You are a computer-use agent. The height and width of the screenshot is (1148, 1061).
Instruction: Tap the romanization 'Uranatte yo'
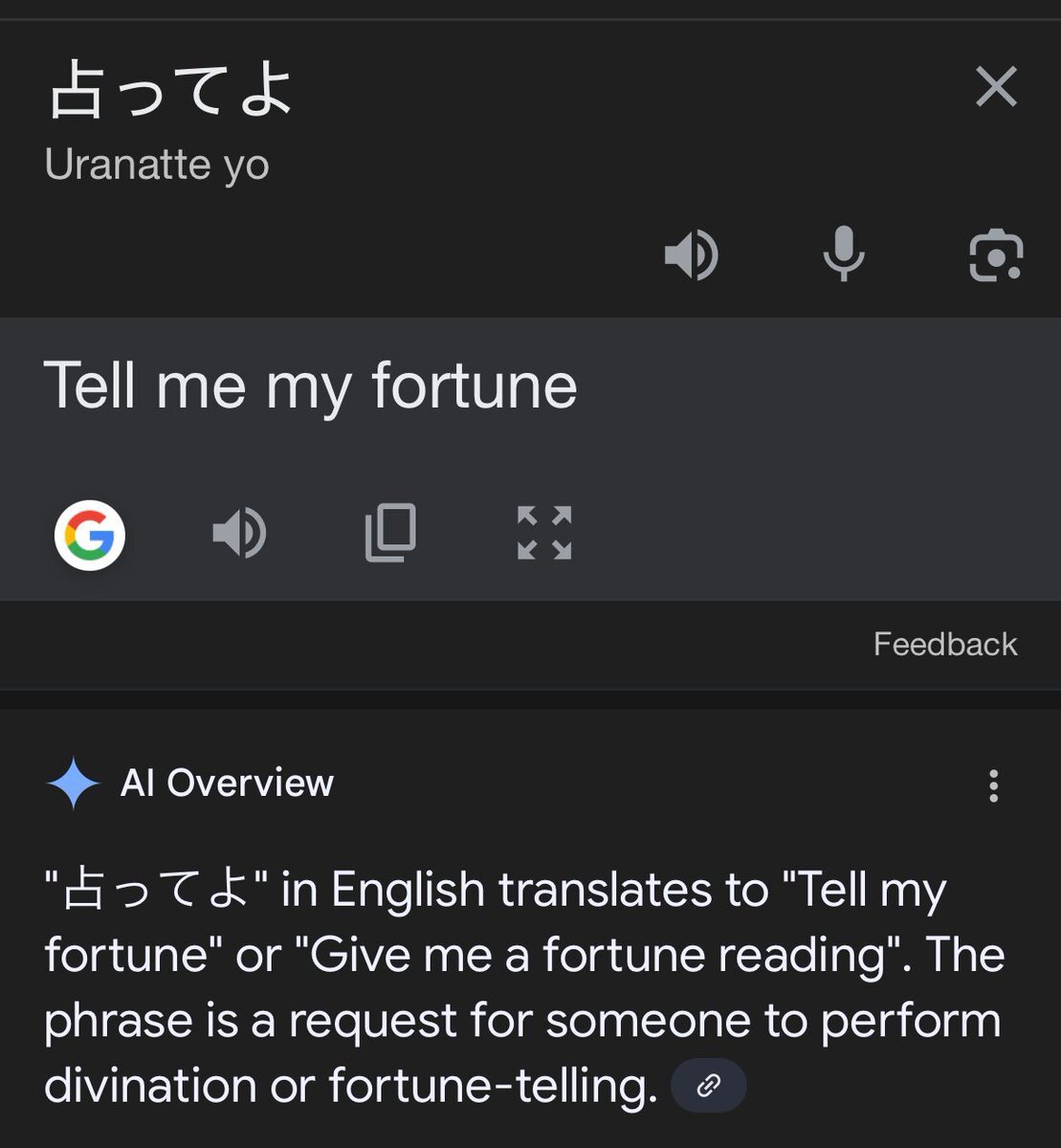pyautogui.click(x=157, y=166)
